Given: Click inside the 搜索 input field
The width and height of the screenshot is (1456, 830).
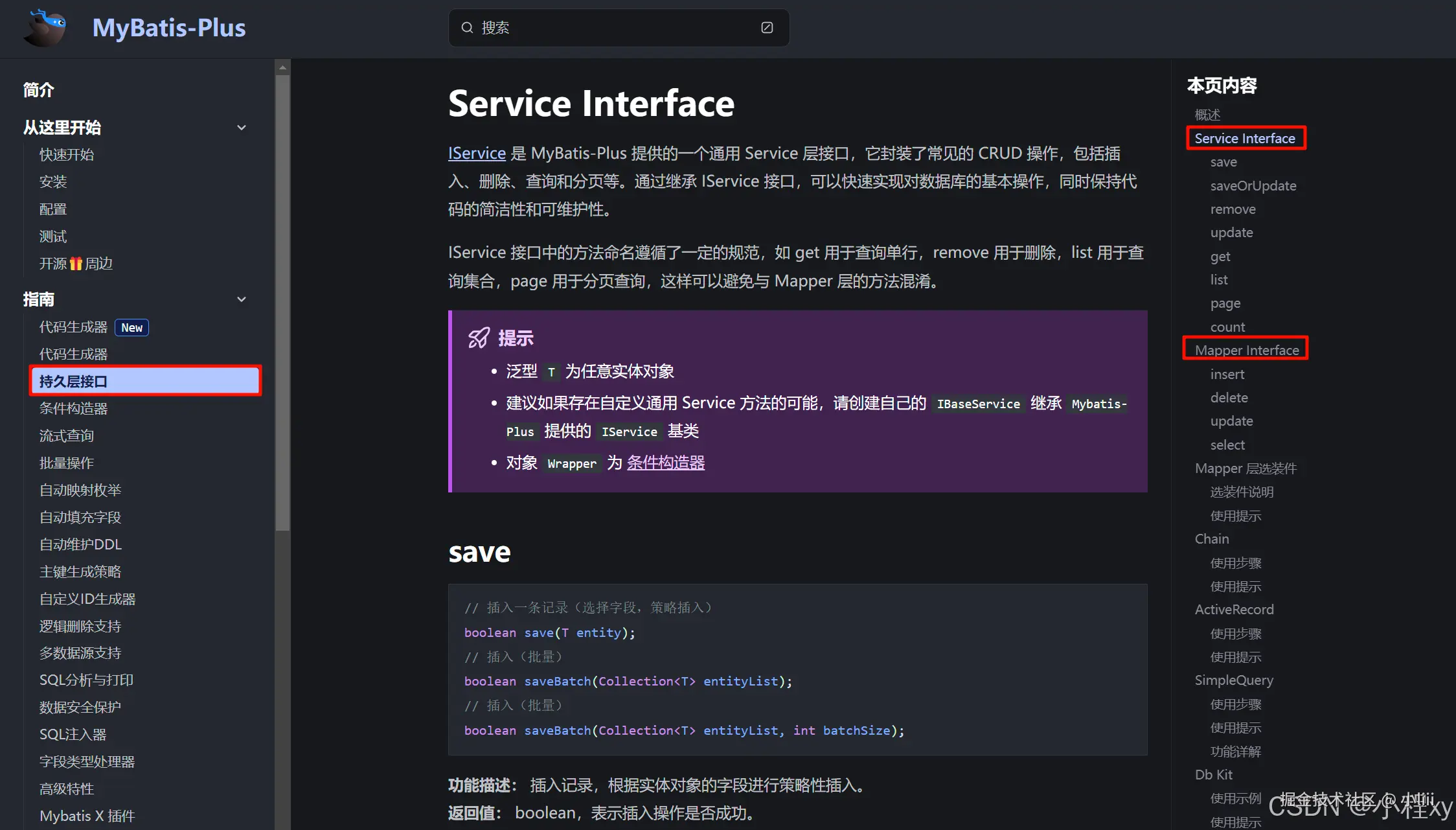Looking at the screenshot, I should pos(583,28).
